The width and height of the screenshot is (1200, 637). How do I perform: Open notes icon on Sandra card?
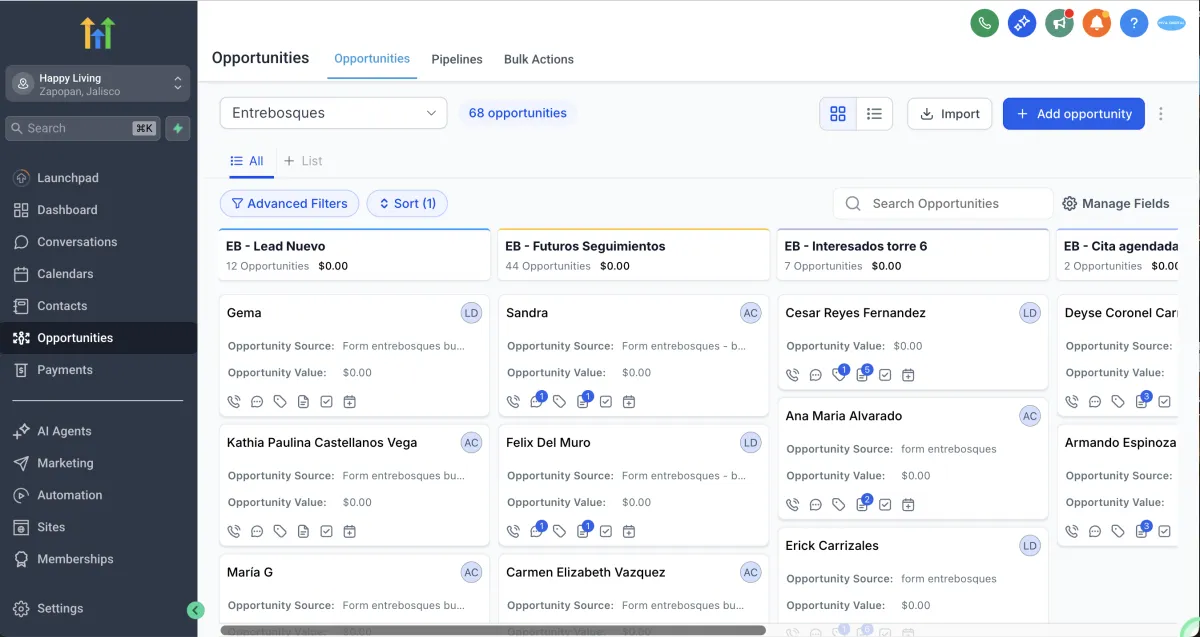(x=583, y=401)
